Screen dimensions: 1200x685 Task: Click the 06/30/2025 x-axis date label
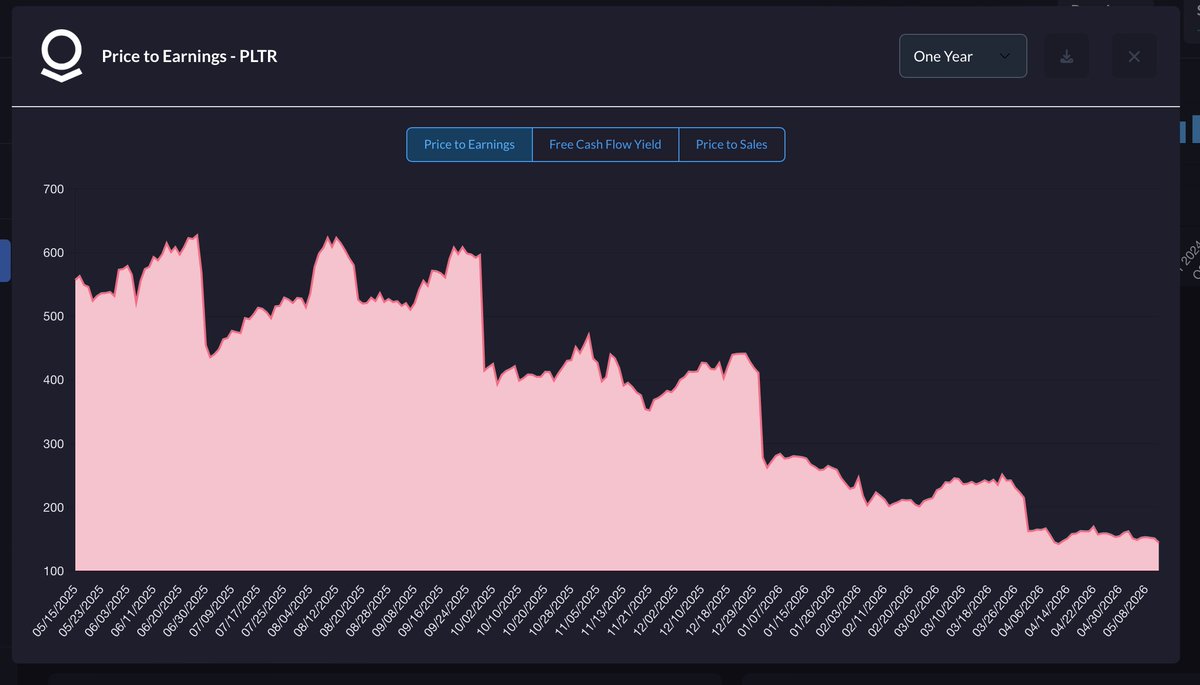tap(187, 609)
